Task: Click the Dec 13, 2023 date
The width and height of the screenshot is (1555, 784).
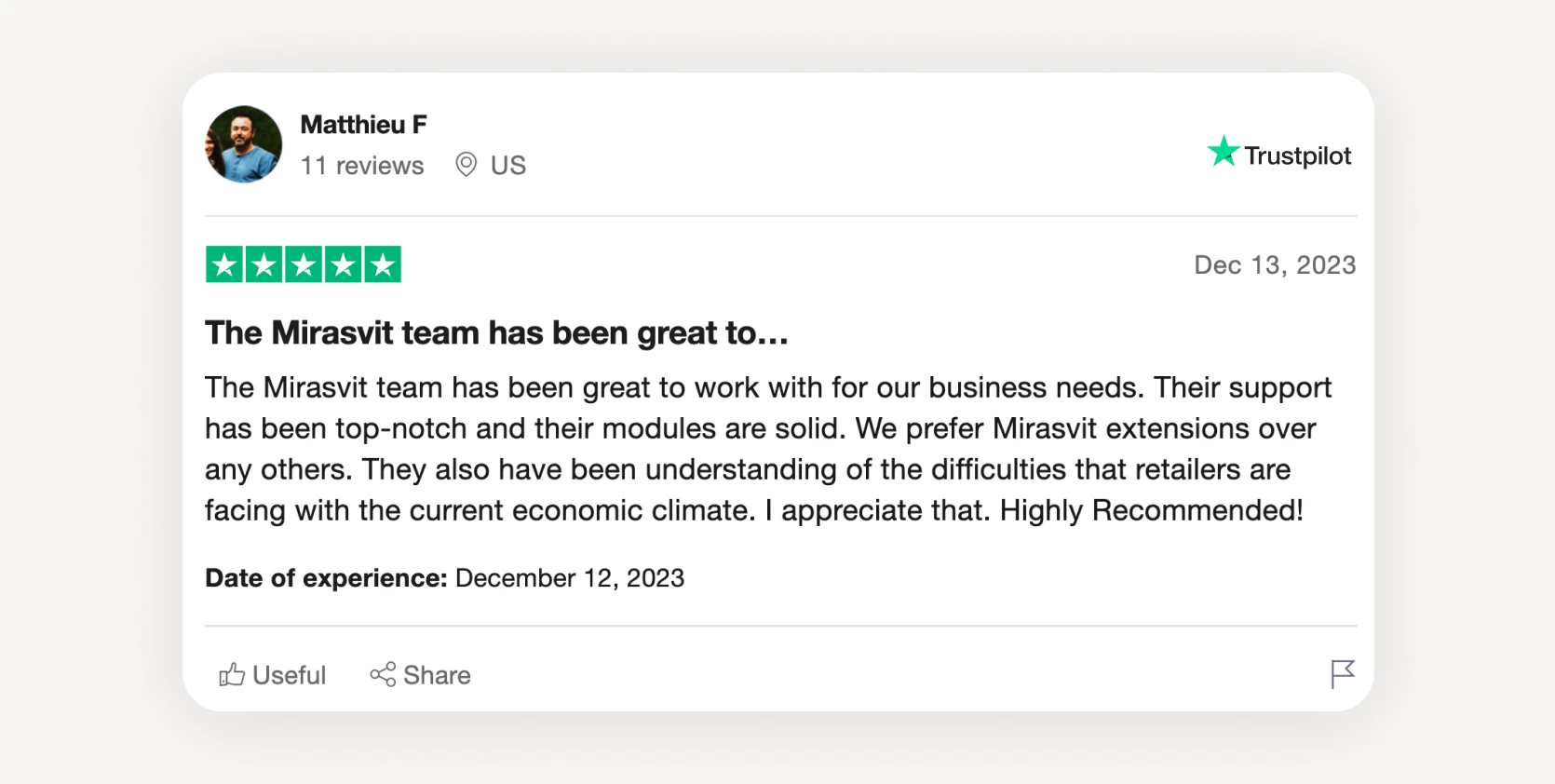Action: tap(1275, 264)
